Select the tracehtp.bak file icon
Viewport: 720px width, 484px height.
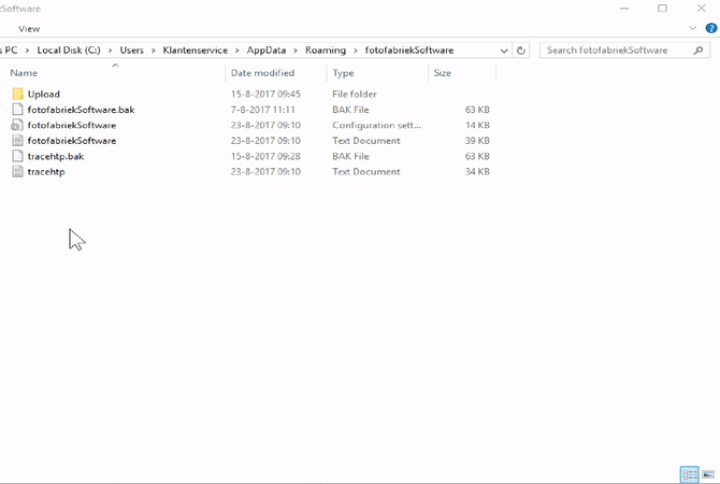17,157
